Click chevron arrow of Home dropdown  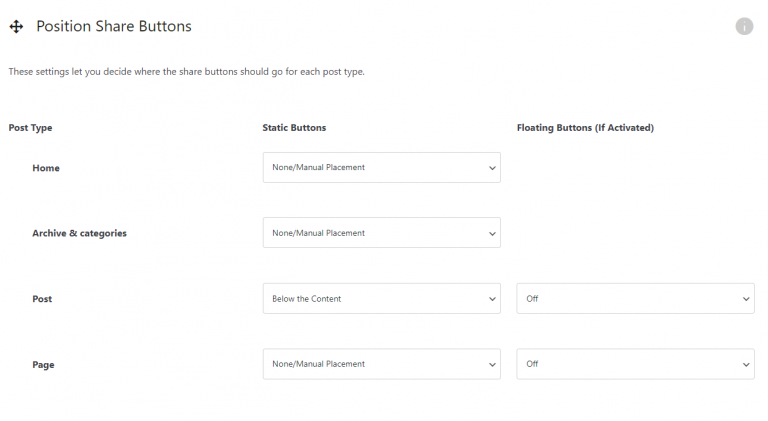pyautogui.click(x=492, y=168)
